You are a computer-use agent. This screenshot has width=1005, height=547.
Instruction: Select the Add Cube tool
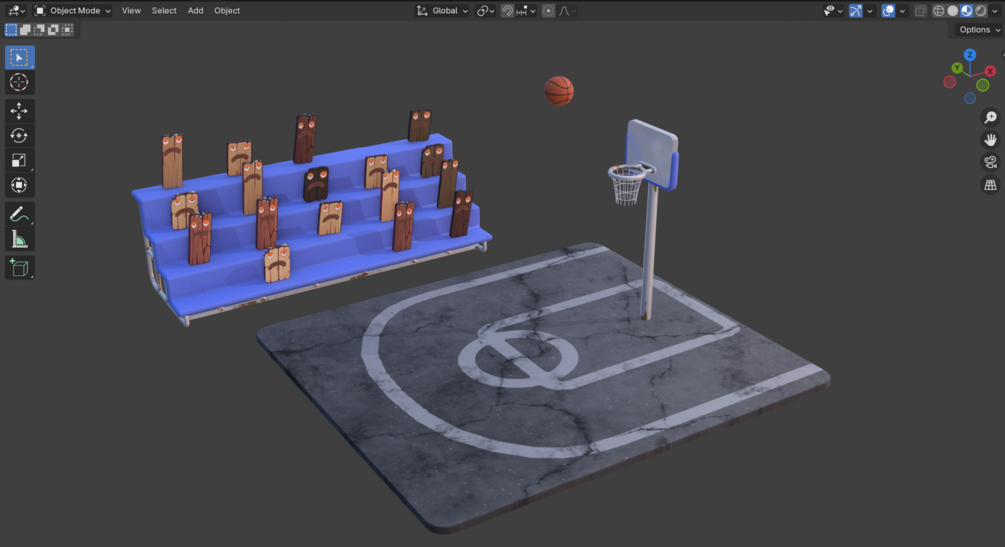coord(19,267)
